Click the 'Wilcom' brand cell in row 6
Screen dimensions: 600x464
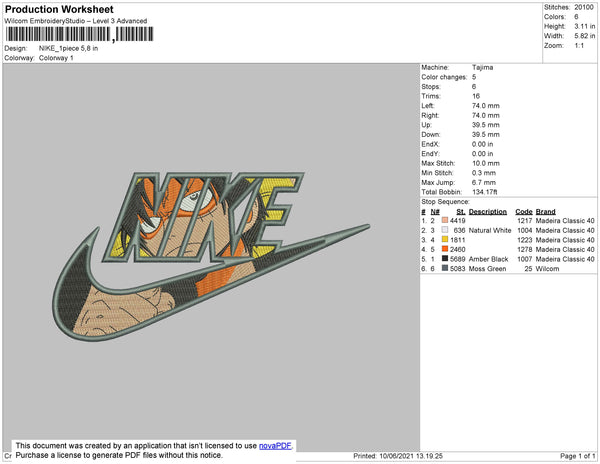[547, 269]
